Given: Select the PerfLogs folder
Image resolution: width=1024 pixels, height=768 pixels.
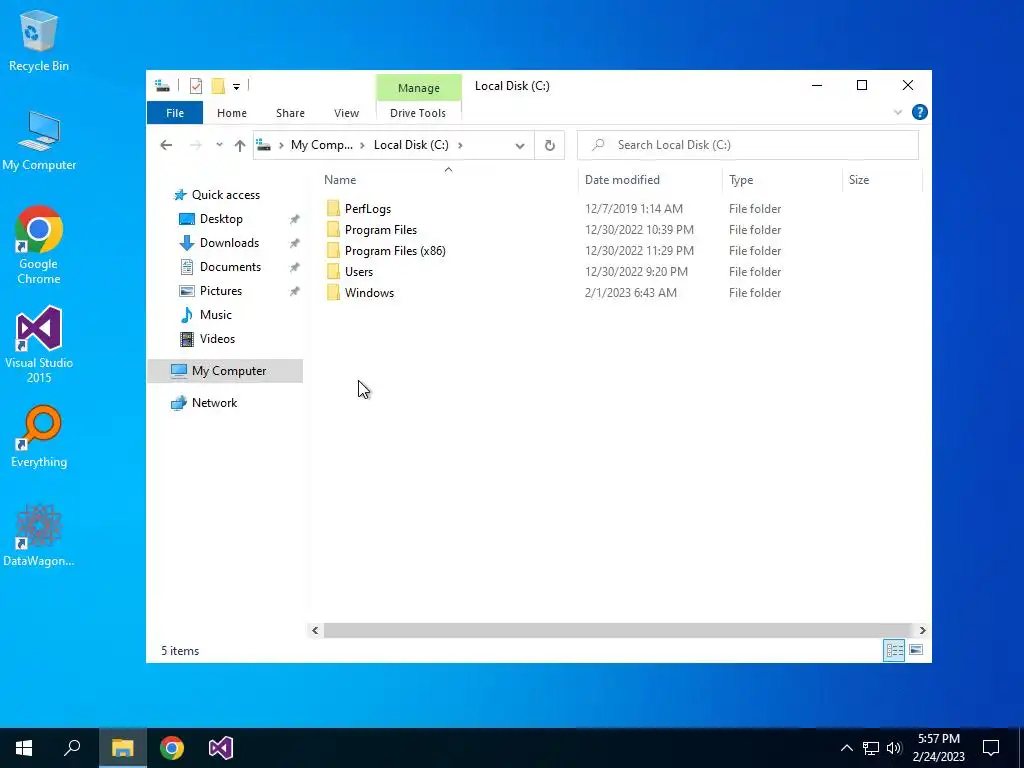Looking at the screenshot, I should point(368,209).
